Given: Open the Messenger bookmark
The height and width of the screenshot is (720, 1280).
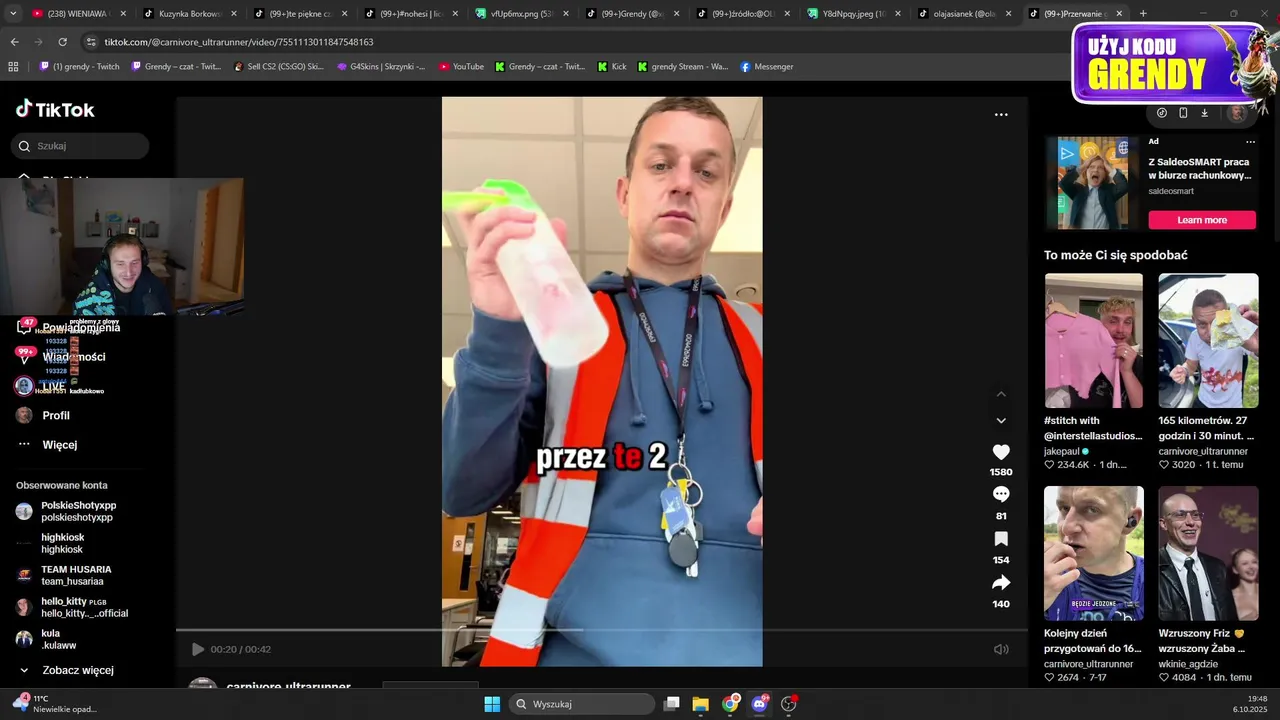Looking at the screenshot, I should [767, 67].
